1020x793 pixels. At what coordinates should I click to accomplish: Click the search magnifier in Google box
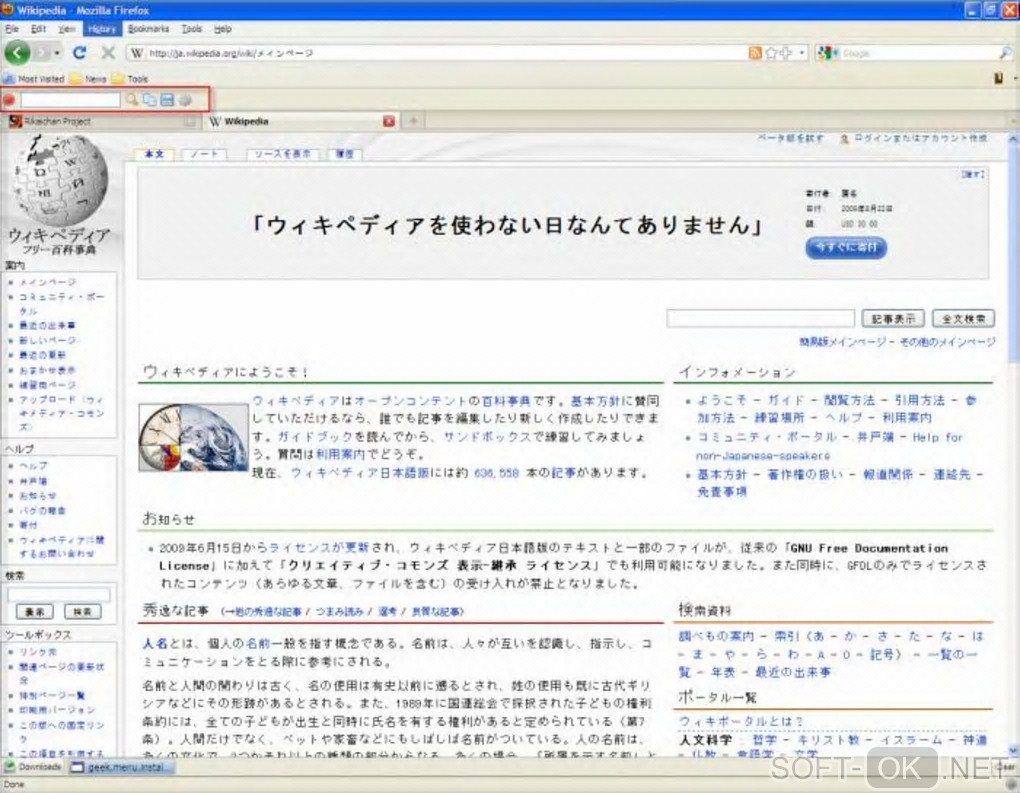point(1006,53)
